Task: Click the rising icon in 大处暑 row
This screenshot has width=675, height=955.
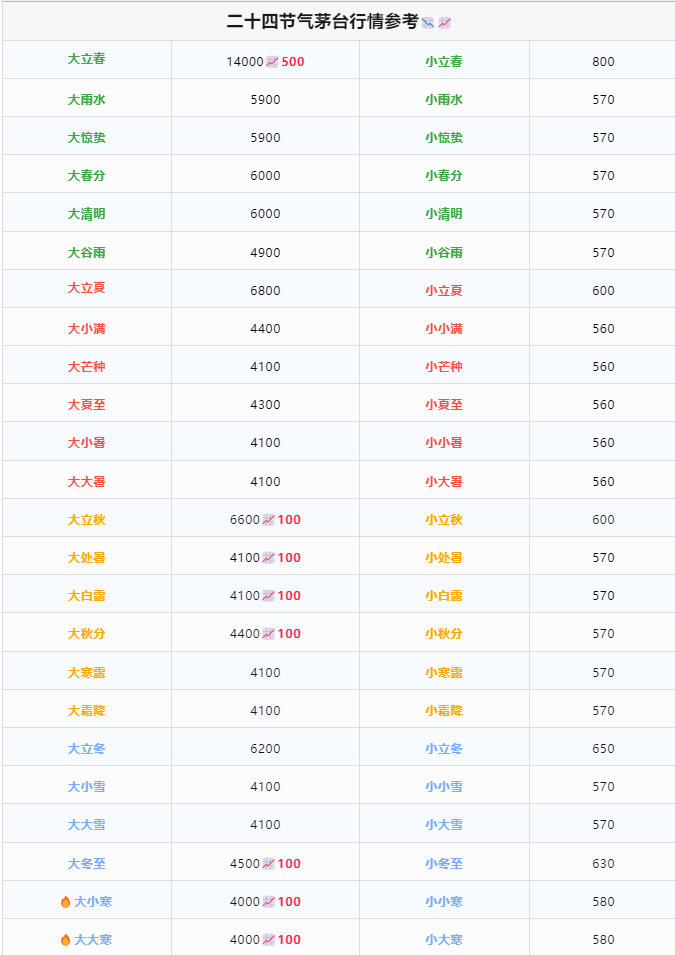Action: [x=269, y=558]
